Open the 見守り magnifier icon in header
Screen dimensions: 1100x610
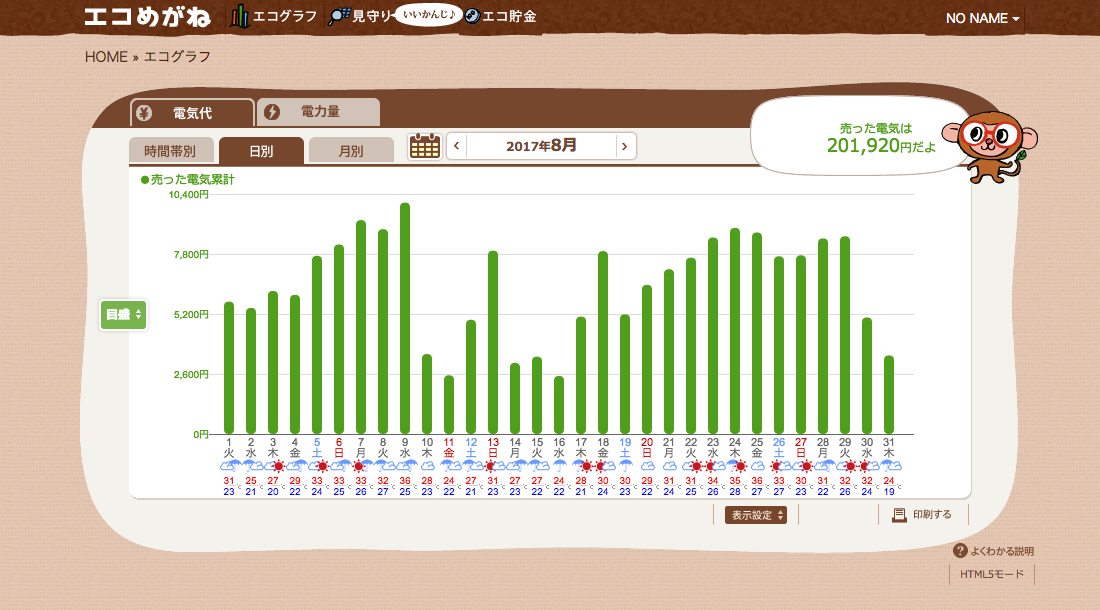click(x=339, y=16)
